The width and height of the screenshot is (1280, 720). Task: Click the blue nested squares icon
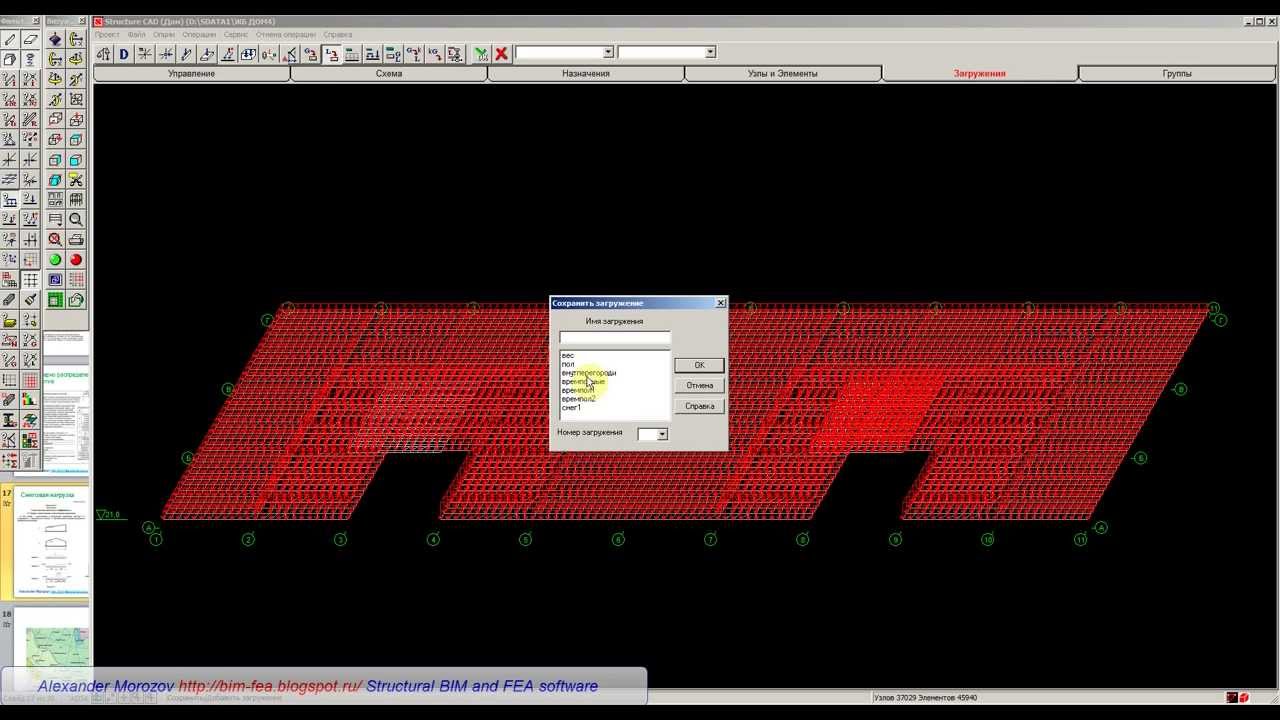(55, 280)
